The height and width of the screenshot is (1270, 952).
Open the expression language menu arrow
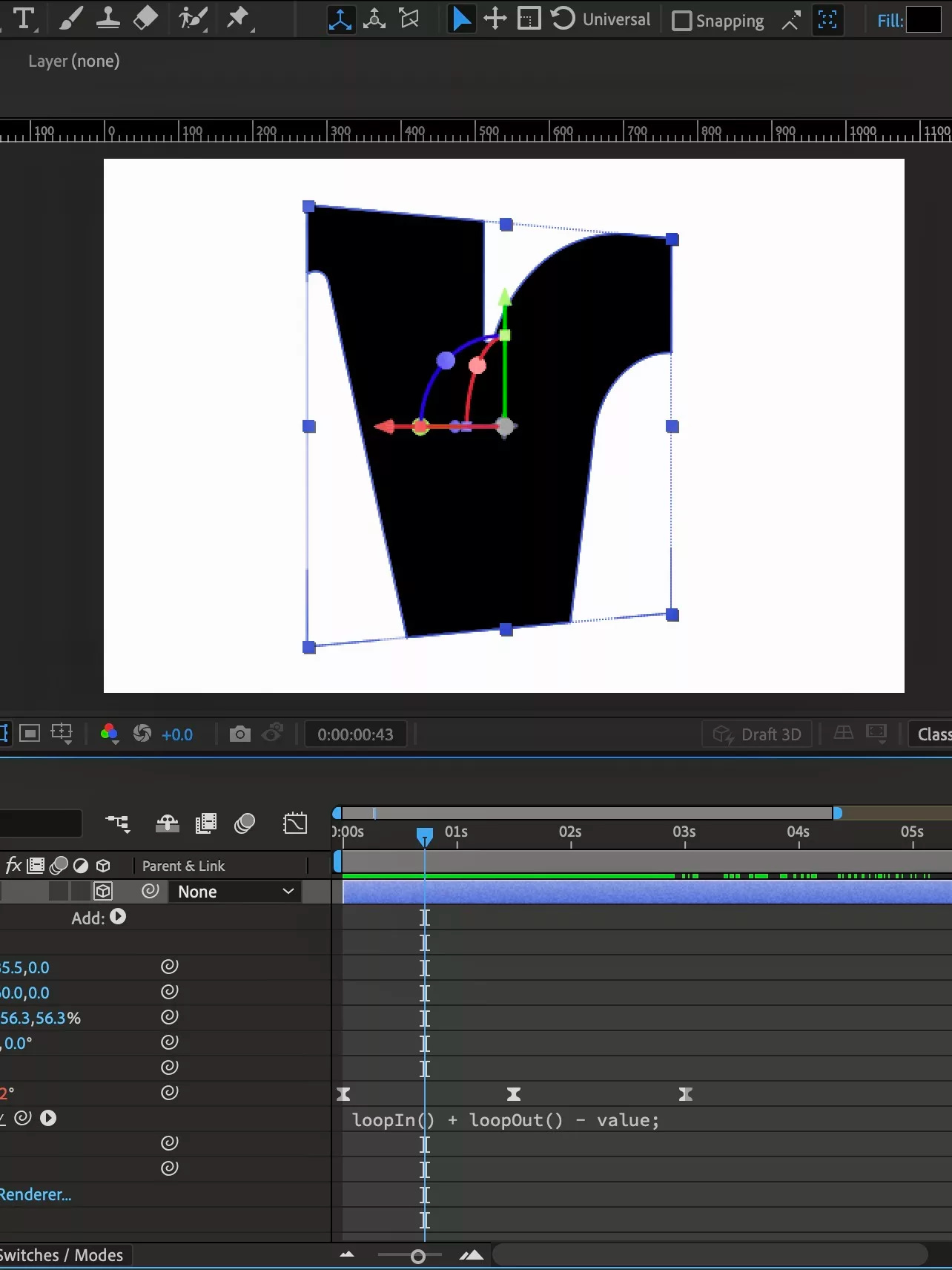(48, 1118)
